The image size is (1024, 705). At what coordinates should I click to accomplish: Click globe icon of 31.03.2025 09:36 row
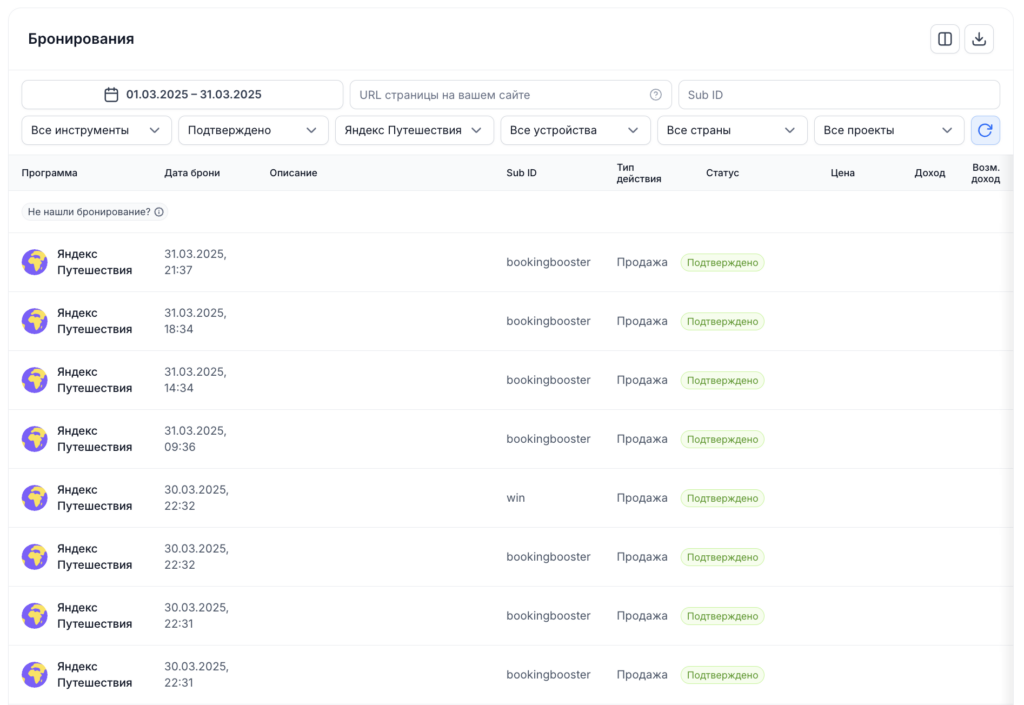click(35, 439)
